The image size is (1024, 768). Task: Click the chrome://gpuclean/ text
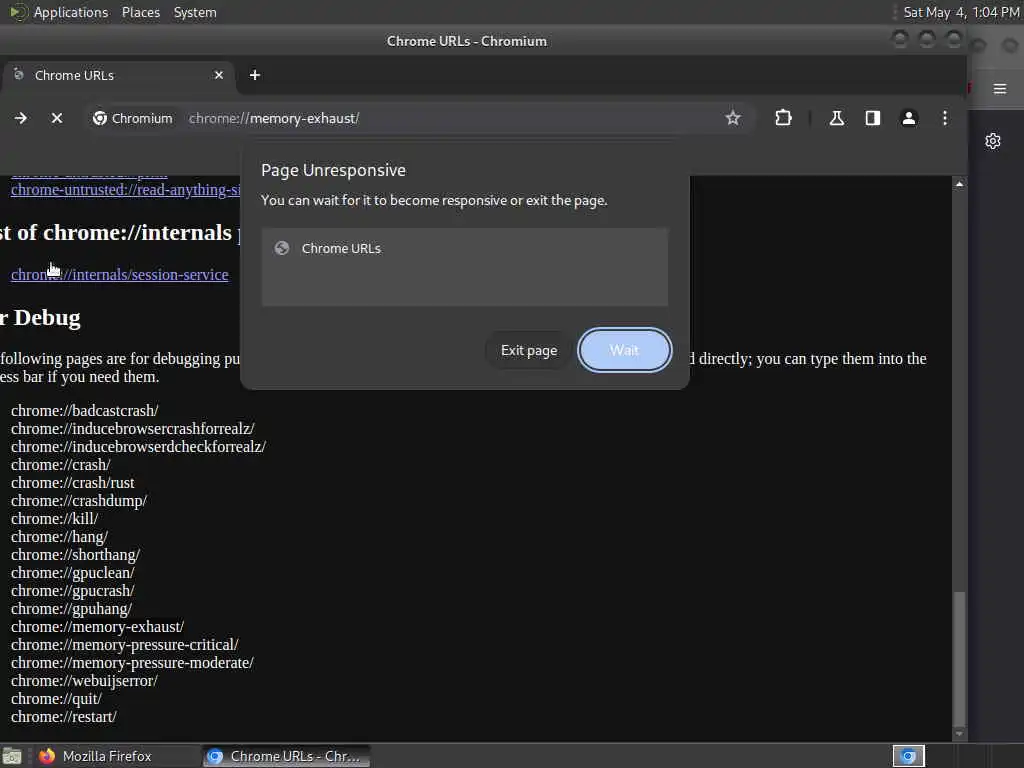tap(72, 573)
